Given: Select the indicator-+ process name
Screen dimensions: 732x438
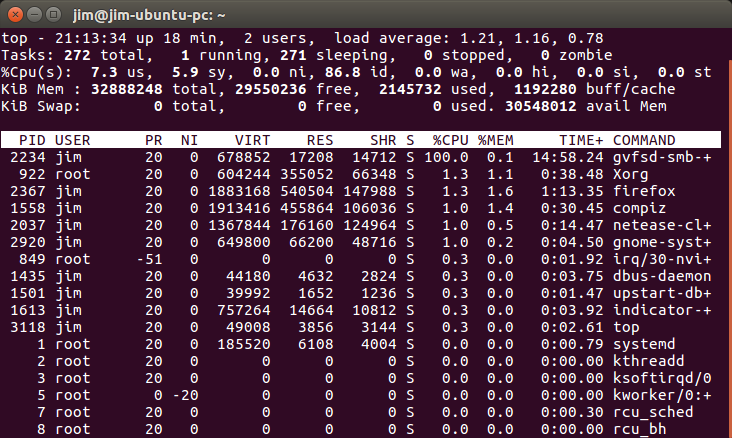Looking at the screenshot, I should 662,310.
